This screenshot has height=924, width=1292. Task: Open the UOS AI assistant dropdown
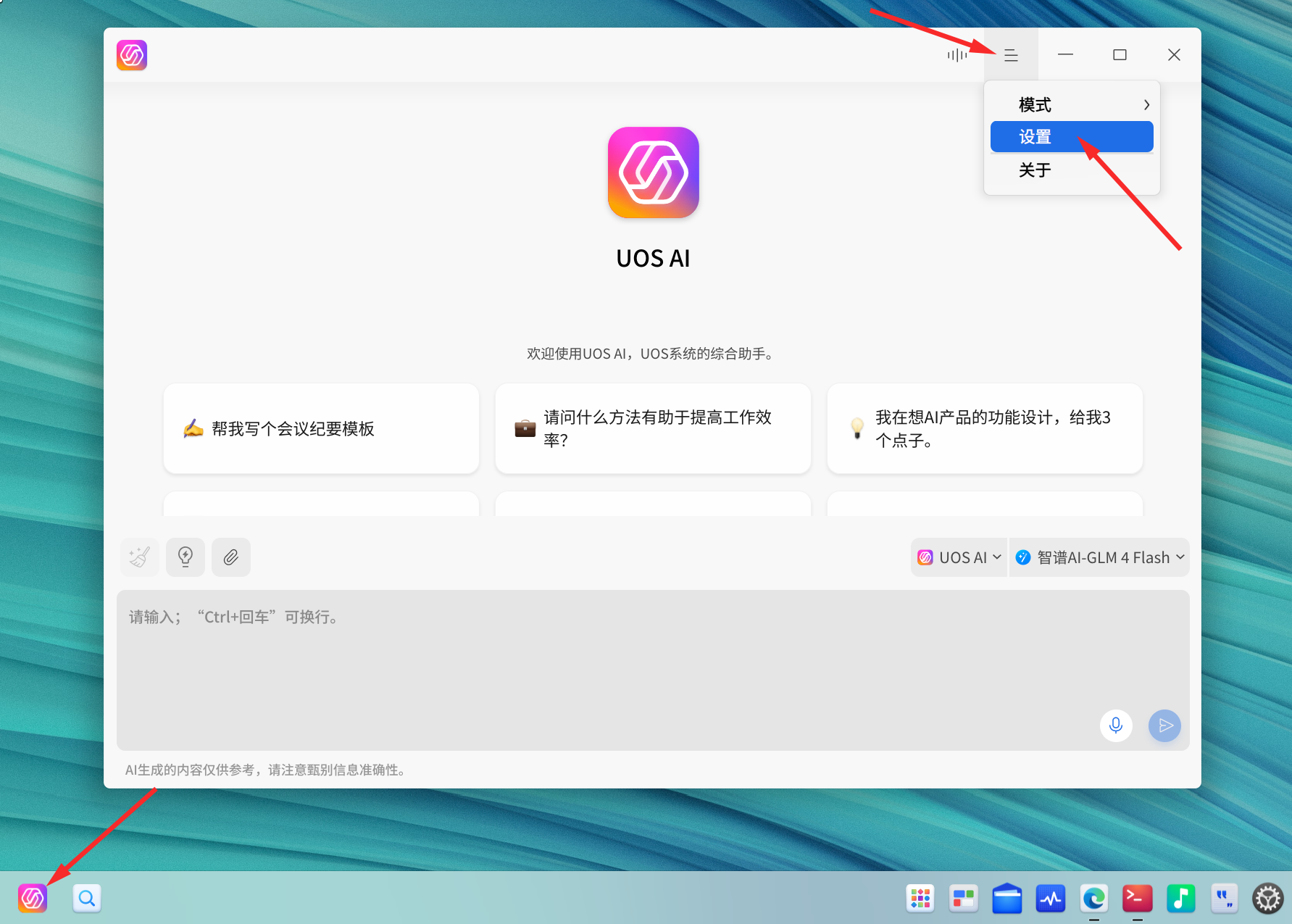[x=959, y=557]
